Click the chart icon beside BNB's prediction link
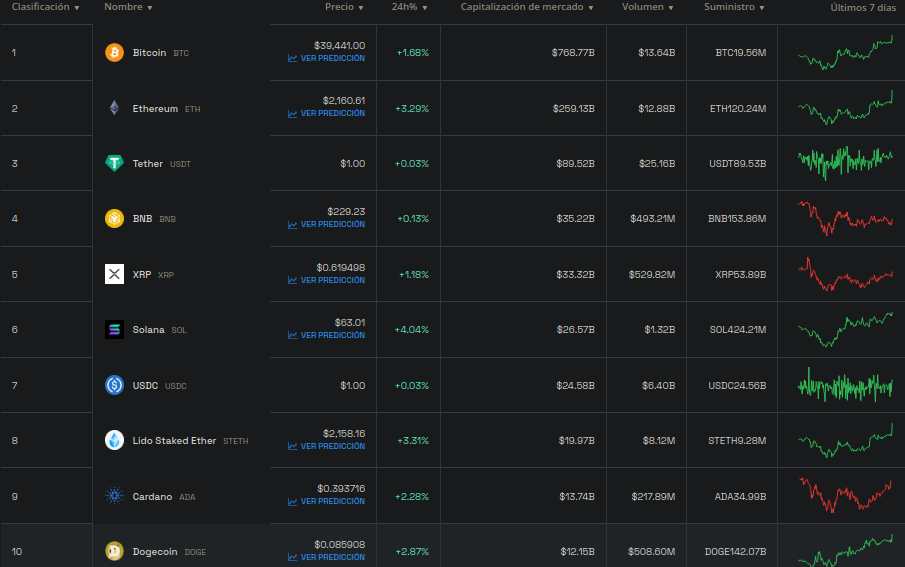Screen dimensions: 905x567 293,225
